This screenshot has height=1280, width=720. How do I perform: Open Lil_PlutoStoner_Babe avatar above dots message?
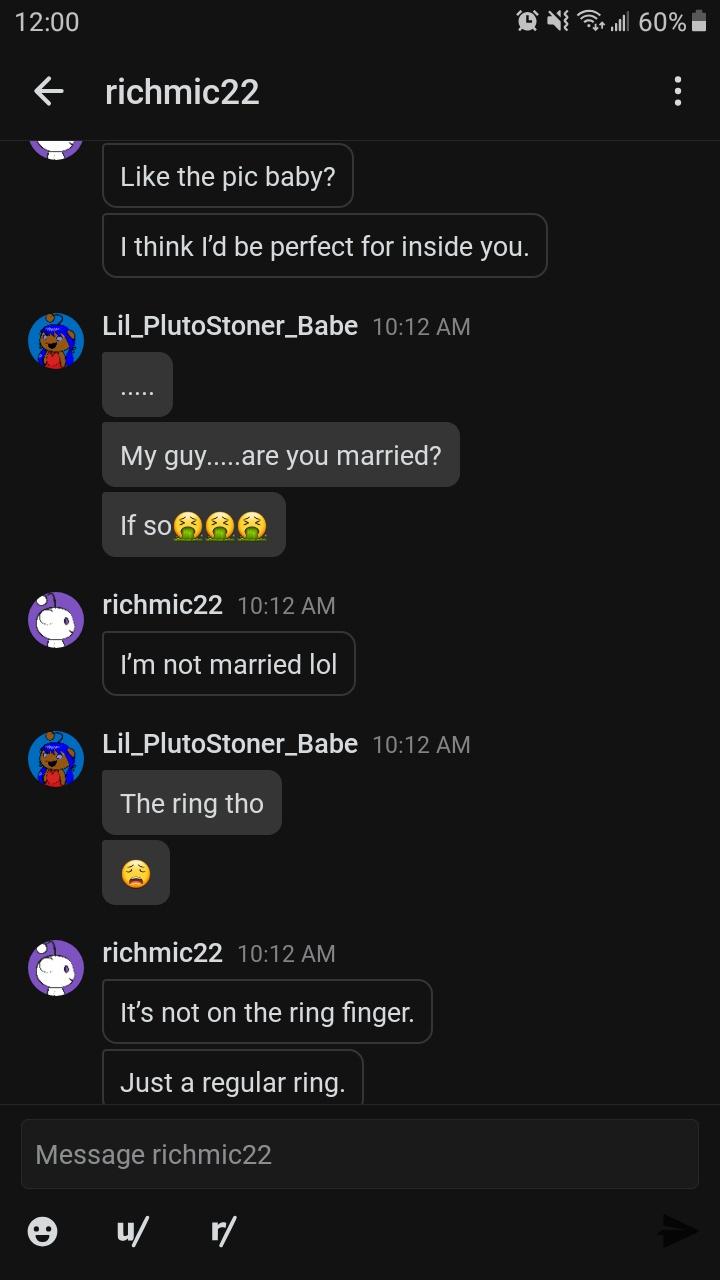(x=56, y=341)
